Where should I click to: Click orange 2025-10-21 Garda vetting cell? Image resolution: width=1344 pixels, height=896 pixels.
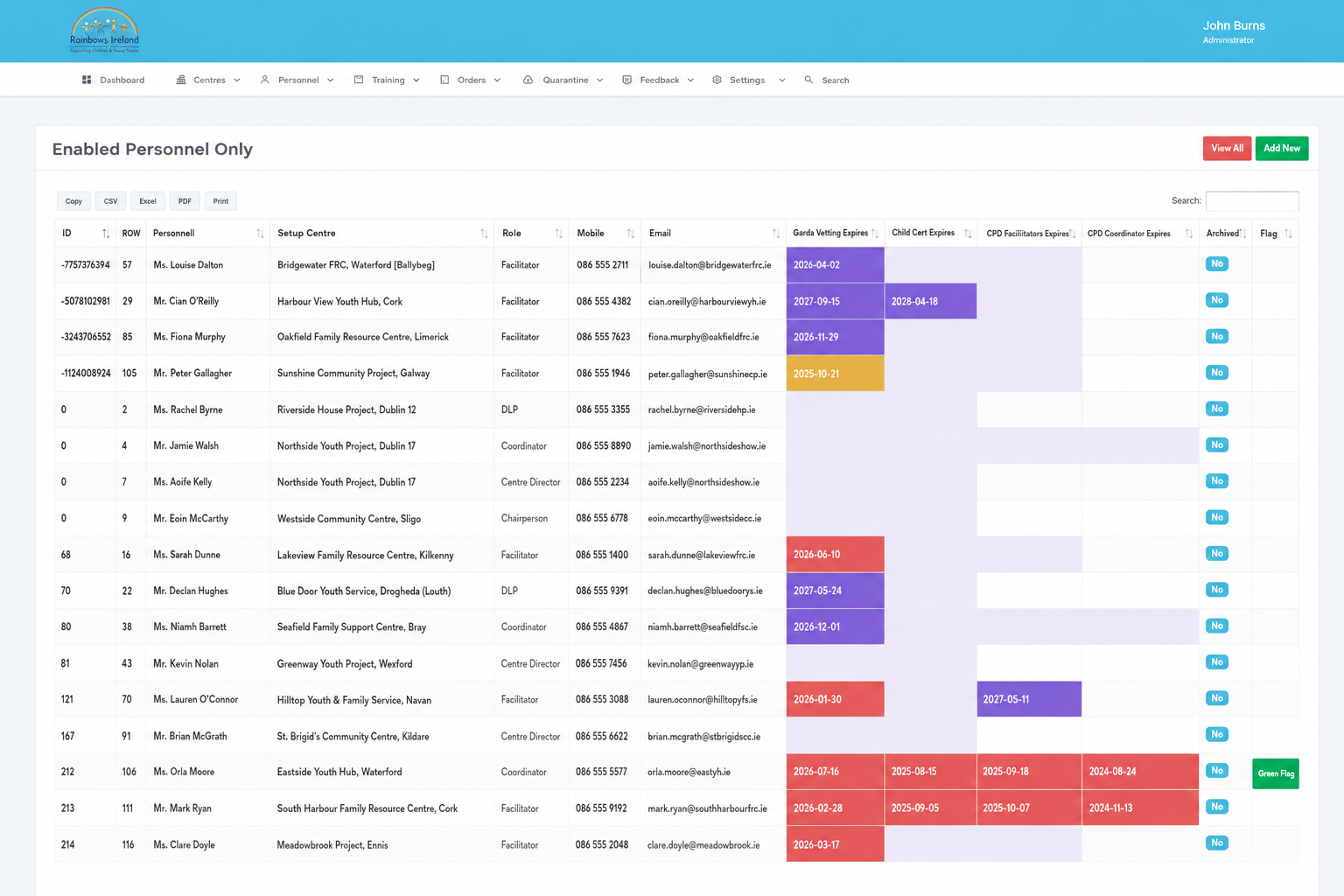[x=835, y=374]
